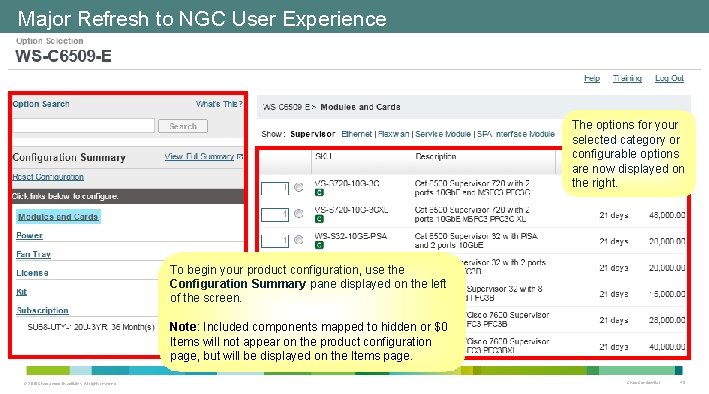
Task: Select radio button for VS-S720-10G-3CXL
Action: (298, 214)
